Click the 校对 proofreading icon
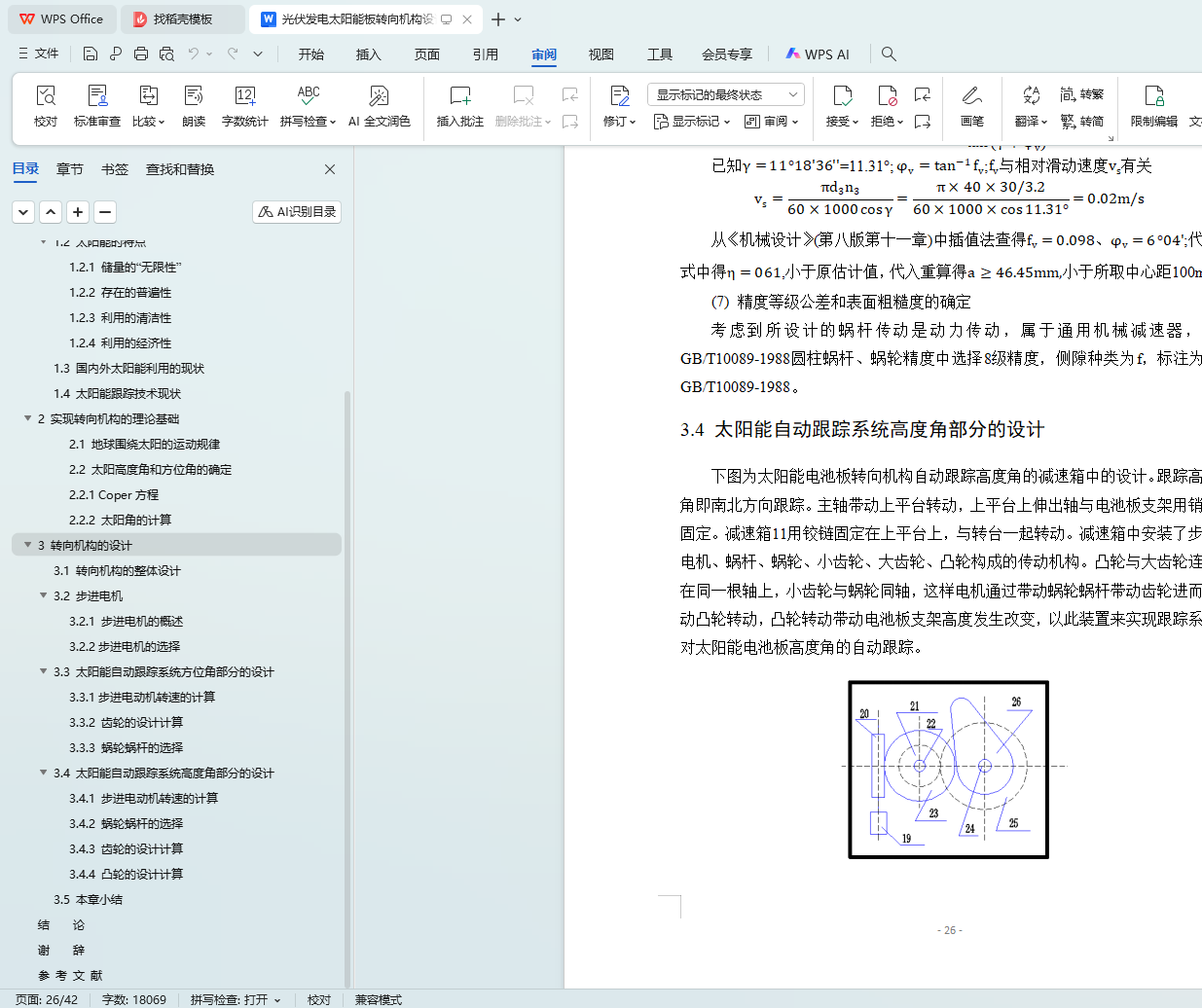The width and height of the screenshot is (1202, 1008). 46,95
